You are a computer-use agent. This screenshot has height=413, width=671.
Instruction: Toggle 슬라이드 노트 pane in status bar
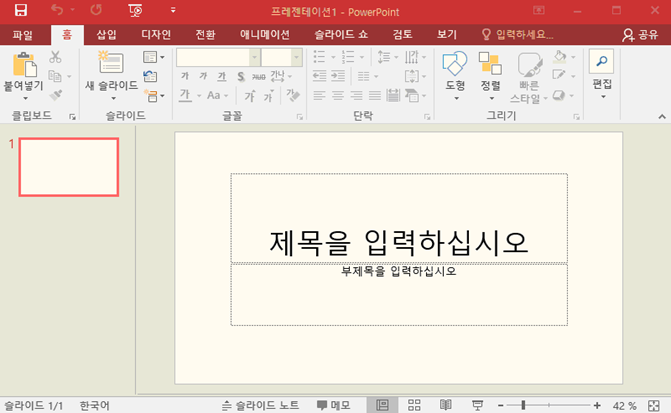point(260,405)
